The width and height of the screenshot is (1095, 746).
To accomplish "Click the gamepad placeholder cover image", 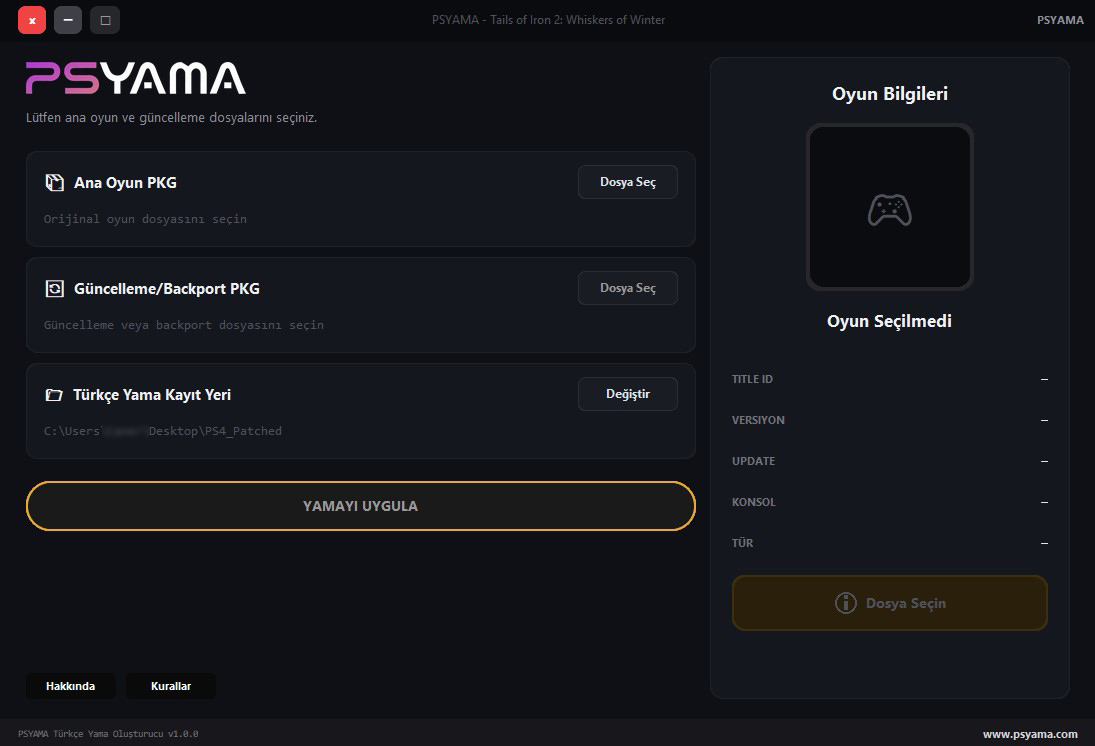I will point(890,207).
